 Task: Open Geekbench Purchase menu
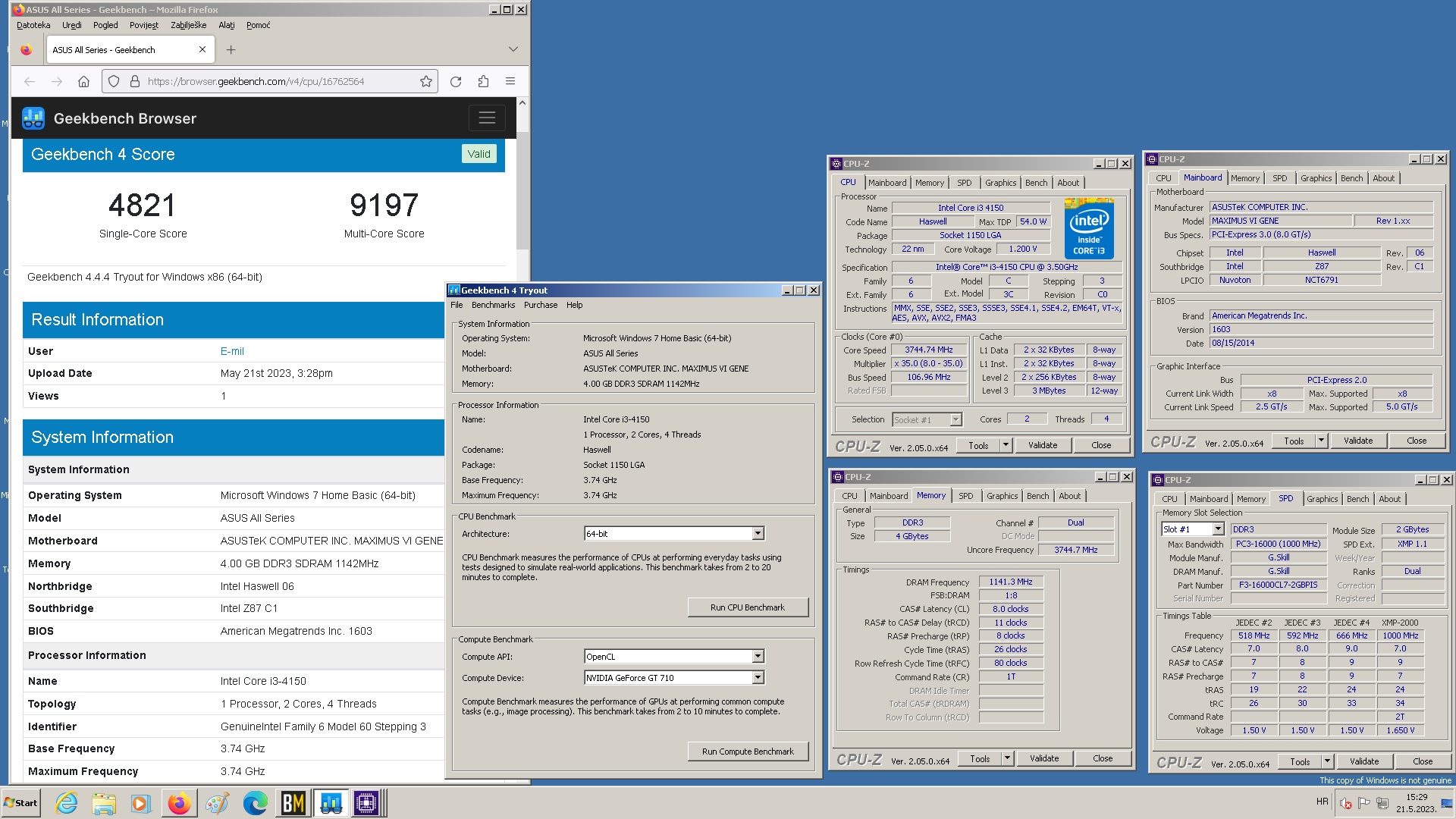541,305
